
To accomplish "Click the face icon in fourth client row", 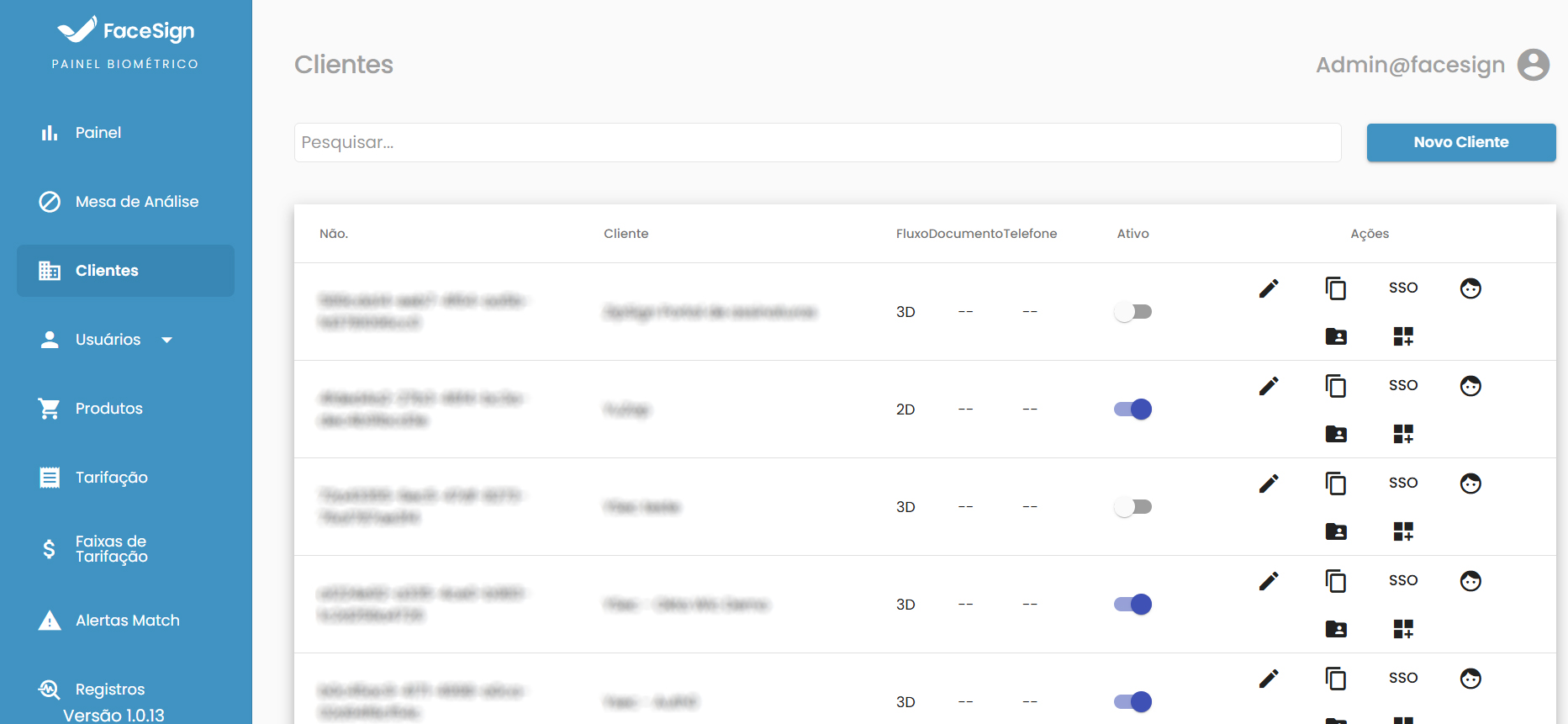I will (x=1470, y=581).
